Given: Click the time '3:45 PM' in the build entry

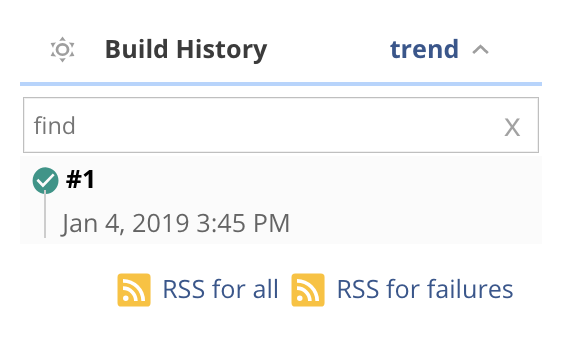Looking at the screenshot, I should [243, 223].
